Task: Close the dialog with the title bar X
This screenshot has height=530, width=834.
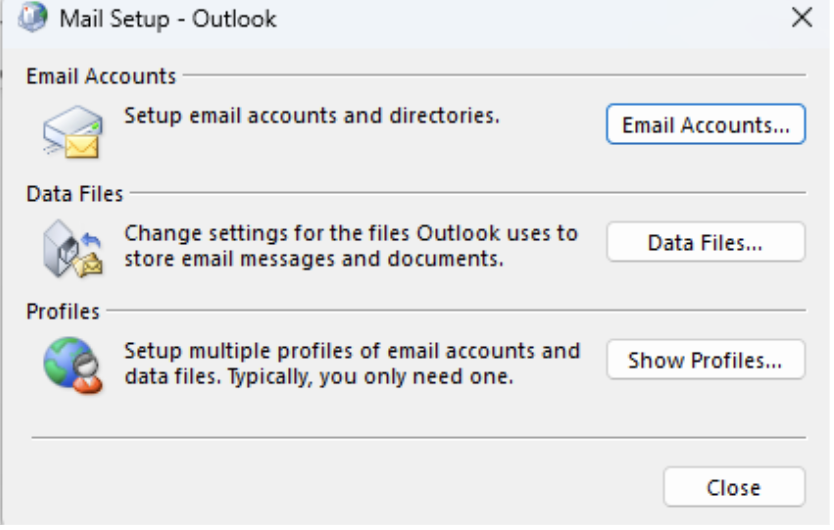Action: point(801,18)
